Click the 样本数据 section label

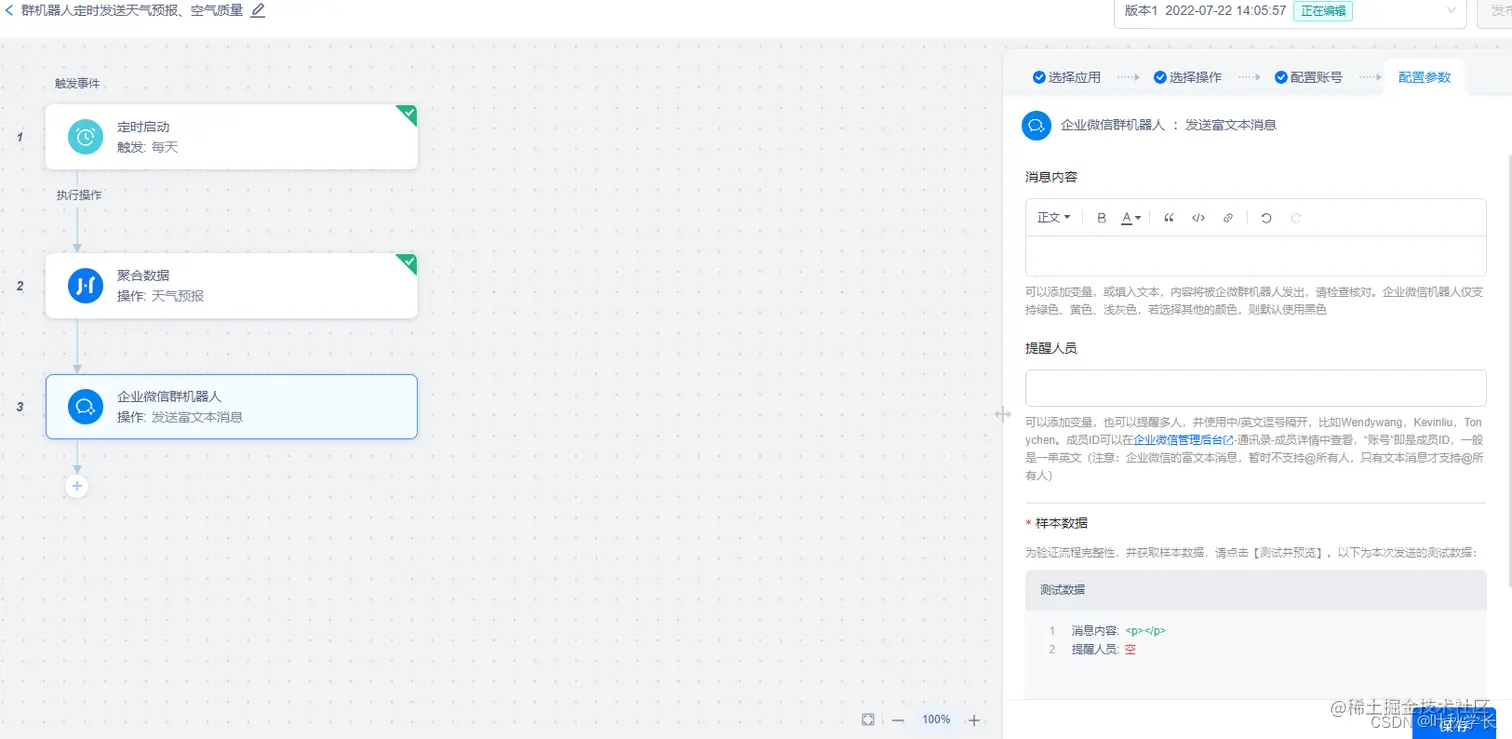coord(1061,523)
